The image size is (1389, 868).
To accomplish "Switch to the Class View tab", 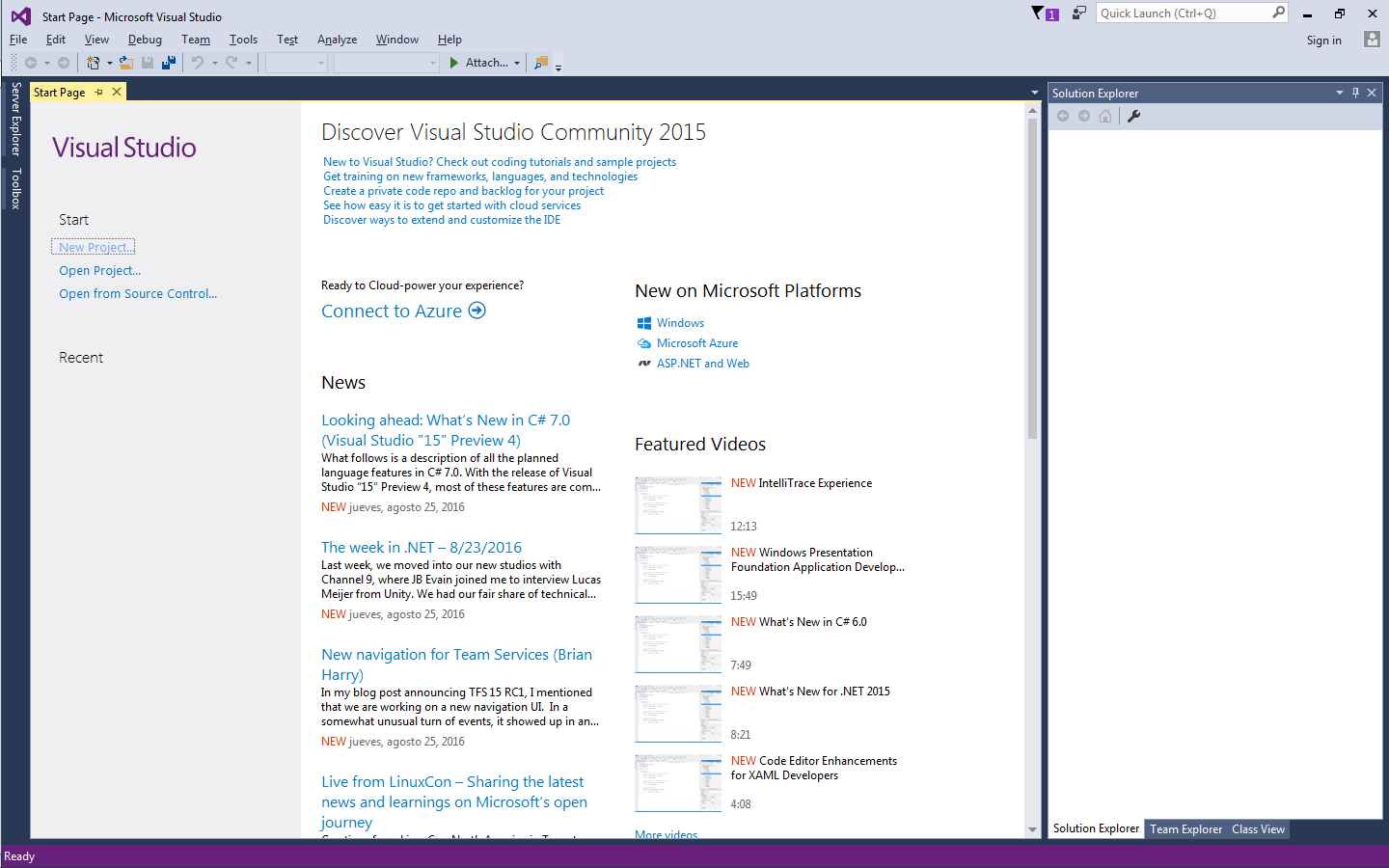I will click(x=1258, y=829).
